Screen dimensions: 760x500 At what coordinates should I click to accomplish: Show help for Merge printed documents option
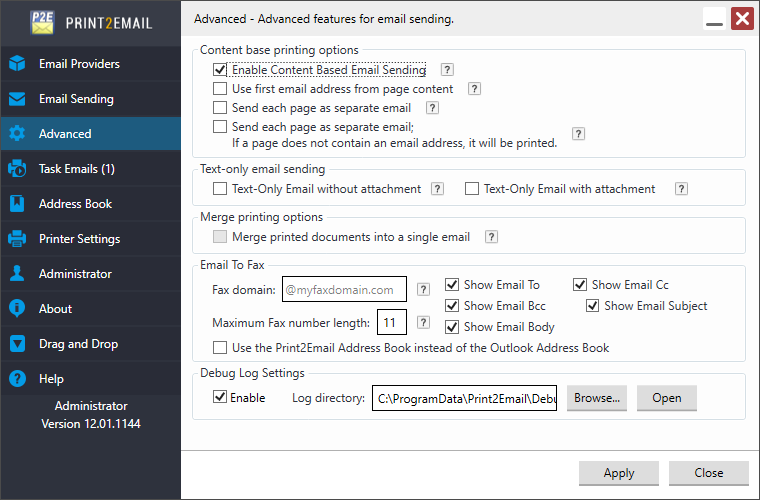tap(491, 236)
